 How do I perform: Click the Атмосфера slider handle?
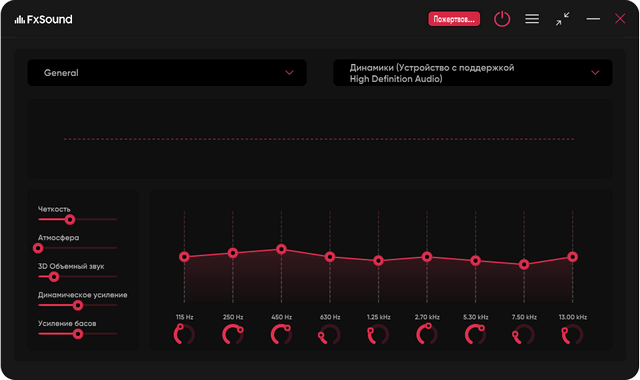38,248
